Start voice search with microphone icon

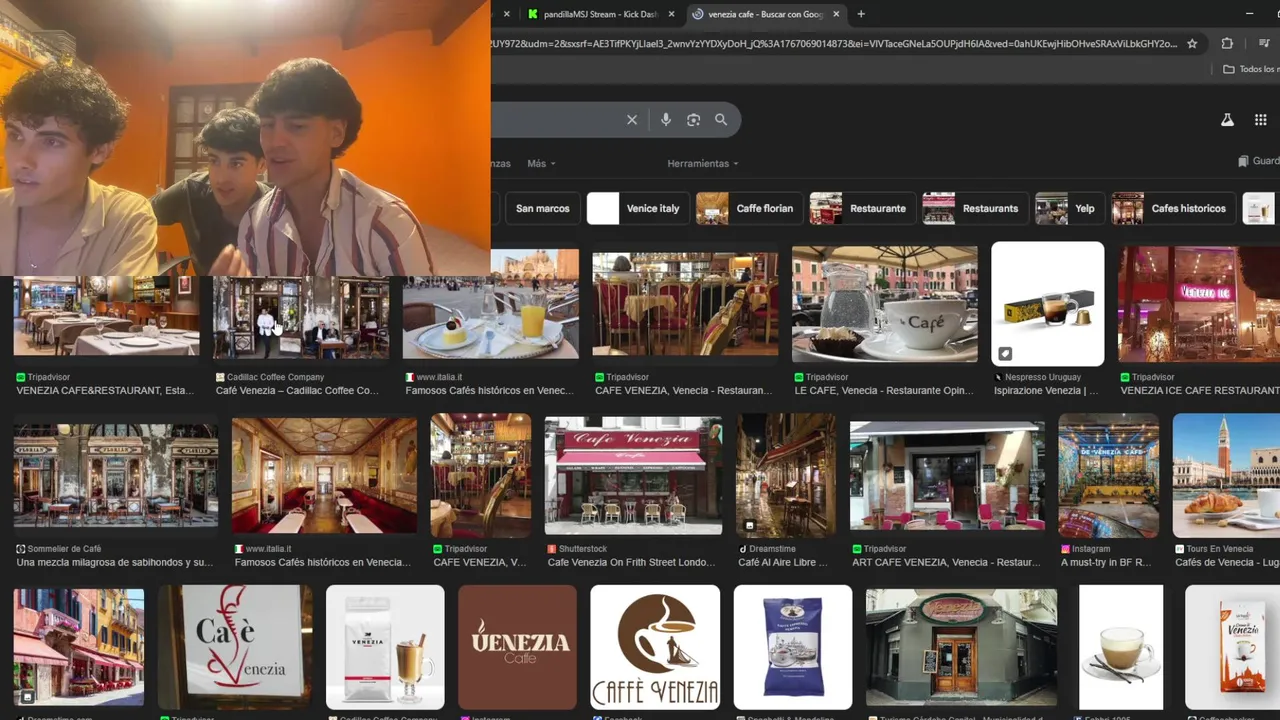[x=666, y=120]
